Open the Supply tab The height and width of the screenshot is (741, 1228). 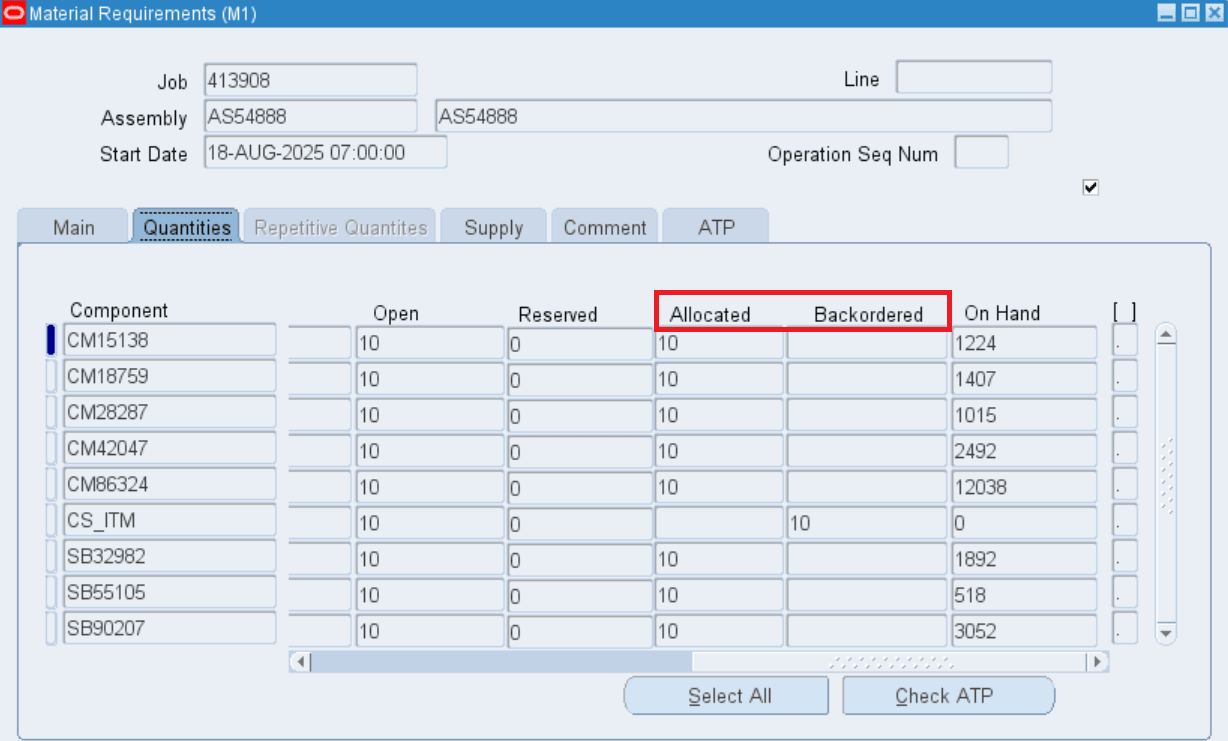(493, 226)
